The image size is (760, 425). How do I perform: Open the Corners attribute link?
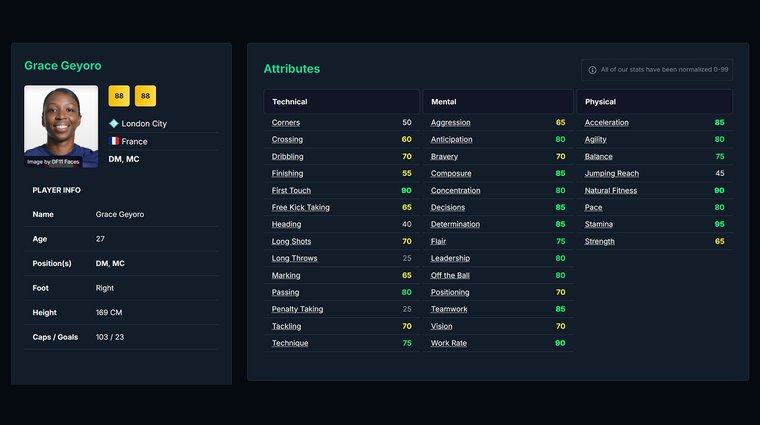[x=286, y=123]
